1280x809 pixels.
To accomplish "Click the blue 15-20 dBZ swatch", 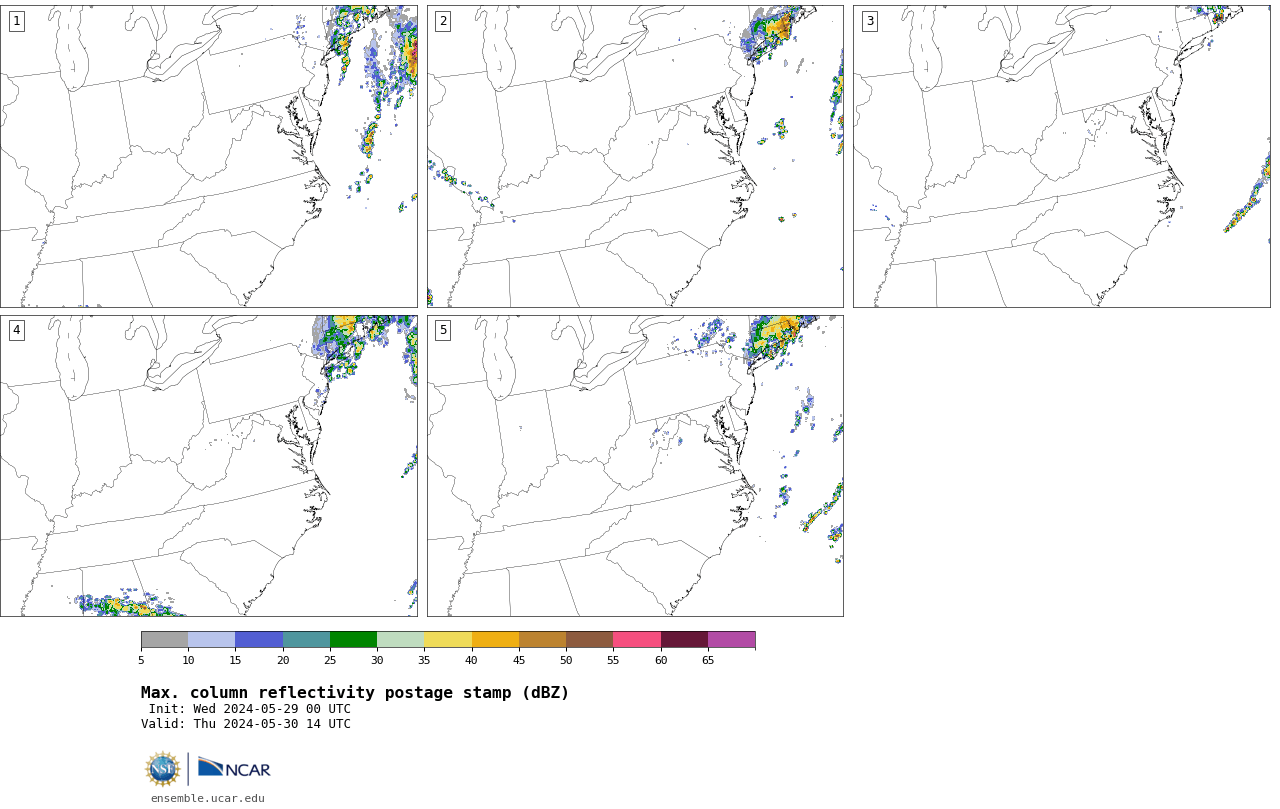I will (x=259, y=640).
